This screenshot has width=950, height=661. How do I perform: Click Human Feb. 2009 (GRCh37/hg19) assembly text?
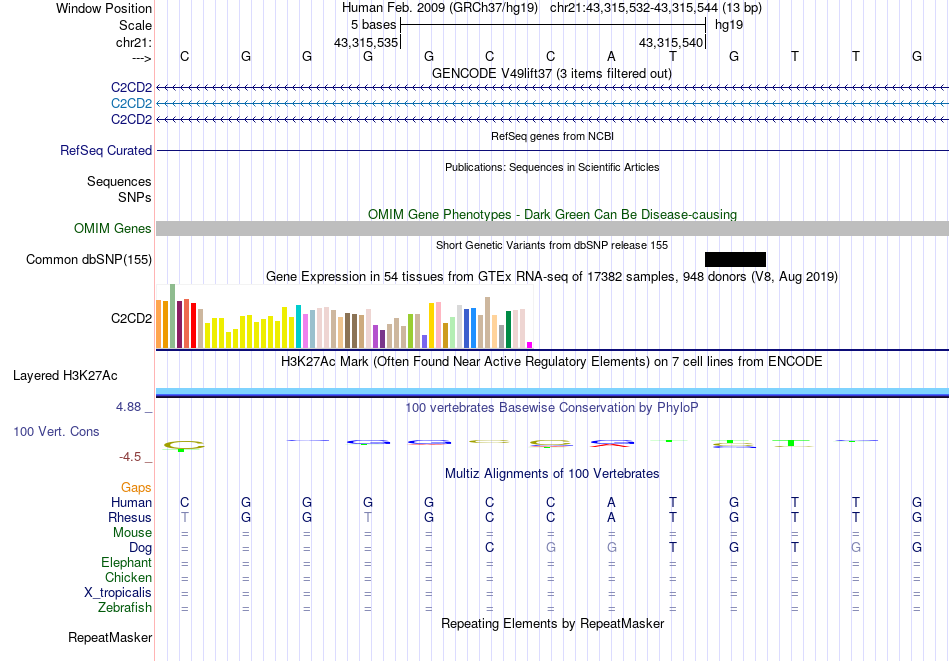[x=440, y=8]
